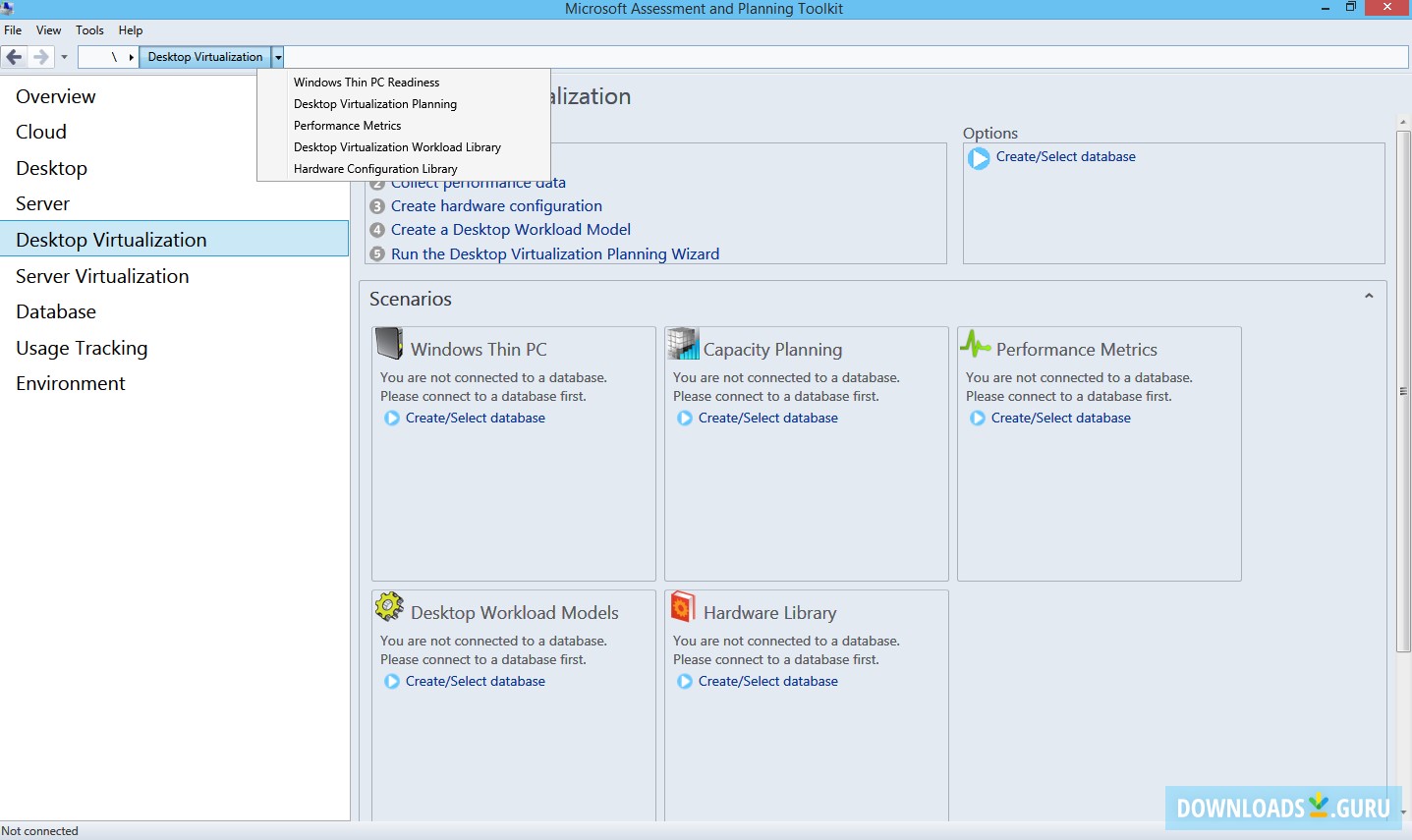Click the application icon in title bar

[x=8, y=9]
